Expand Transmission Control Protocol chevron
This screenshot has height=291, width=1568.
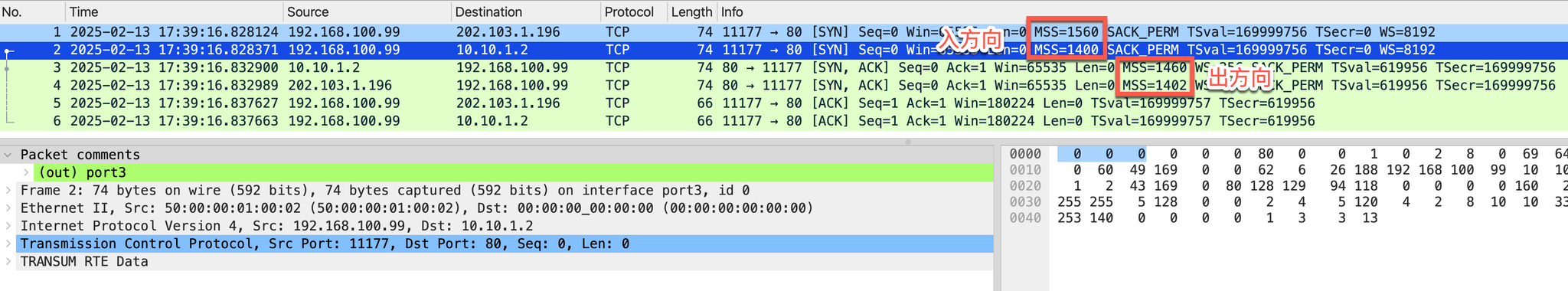[x=8, y=244]
